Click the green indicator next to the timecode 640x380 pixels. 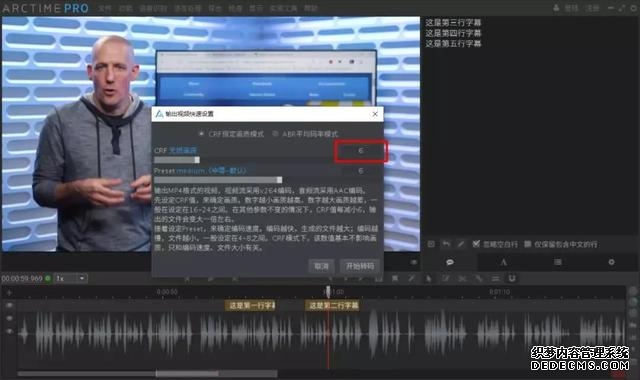(48, 278)
